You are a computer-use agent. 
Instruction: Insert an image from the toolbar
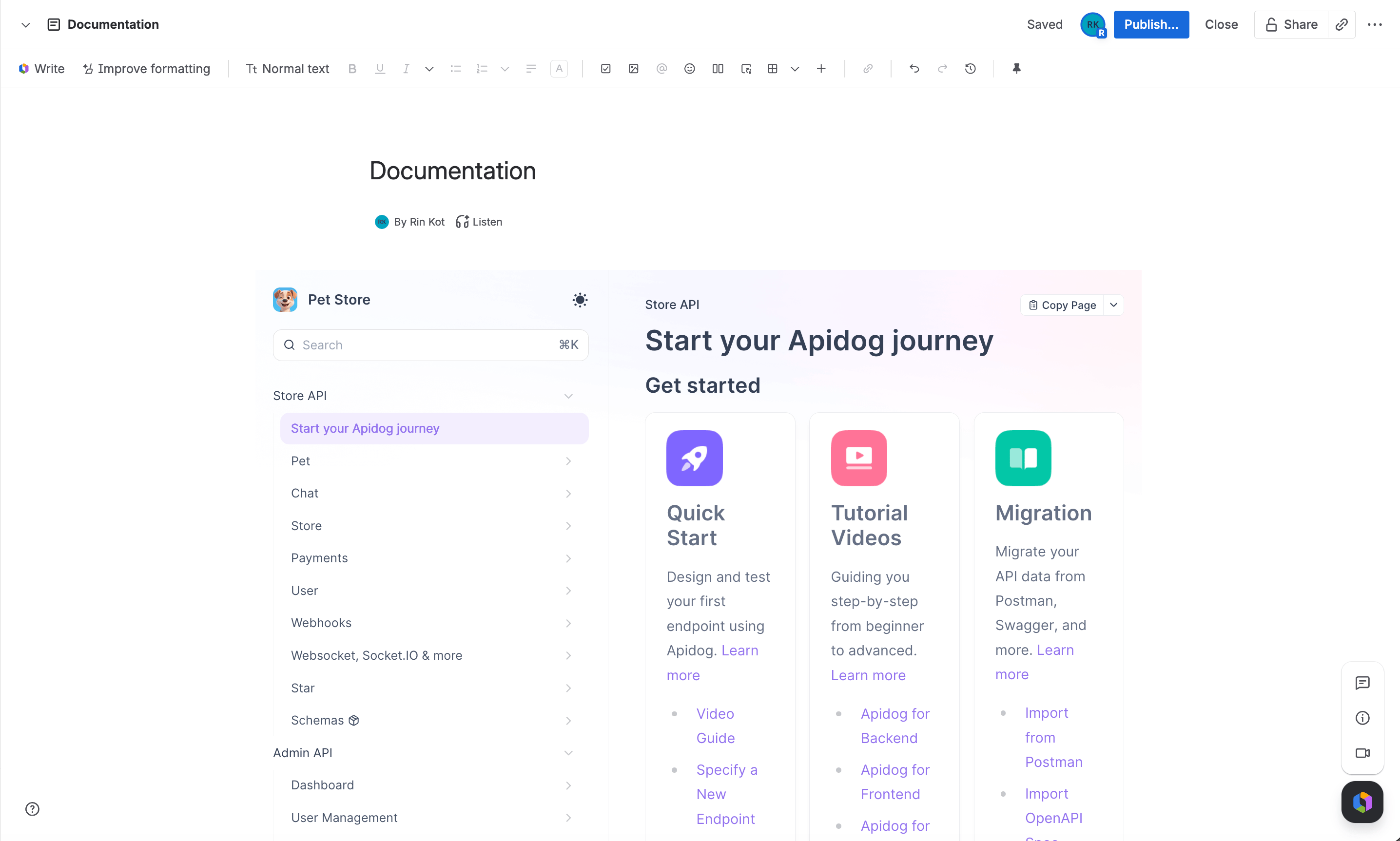633,69
